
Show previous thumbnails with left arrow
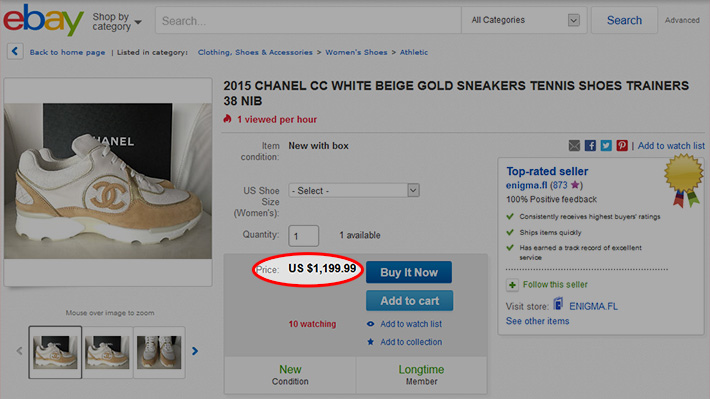click(19, 351)
